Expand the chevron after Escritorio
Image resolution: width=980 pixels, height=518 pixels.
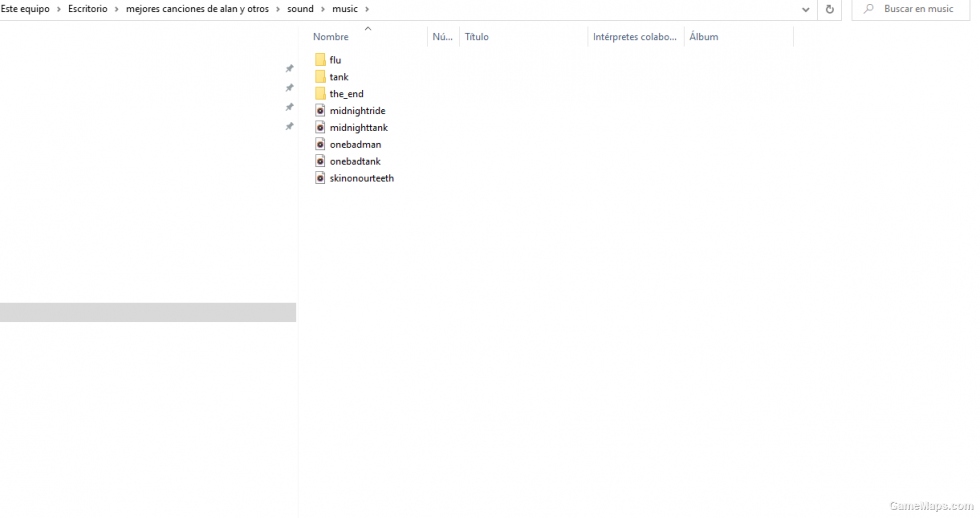coord(116,9)
